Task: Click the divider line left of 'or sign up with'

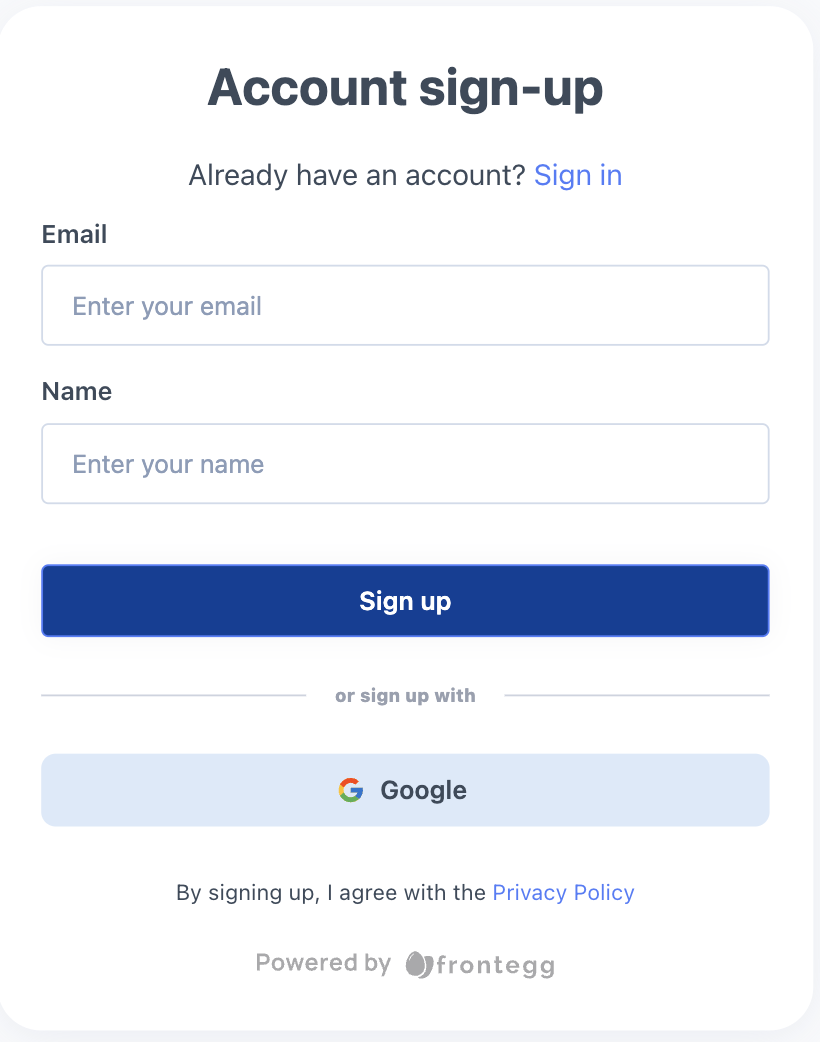Action: tap(173, 695)
